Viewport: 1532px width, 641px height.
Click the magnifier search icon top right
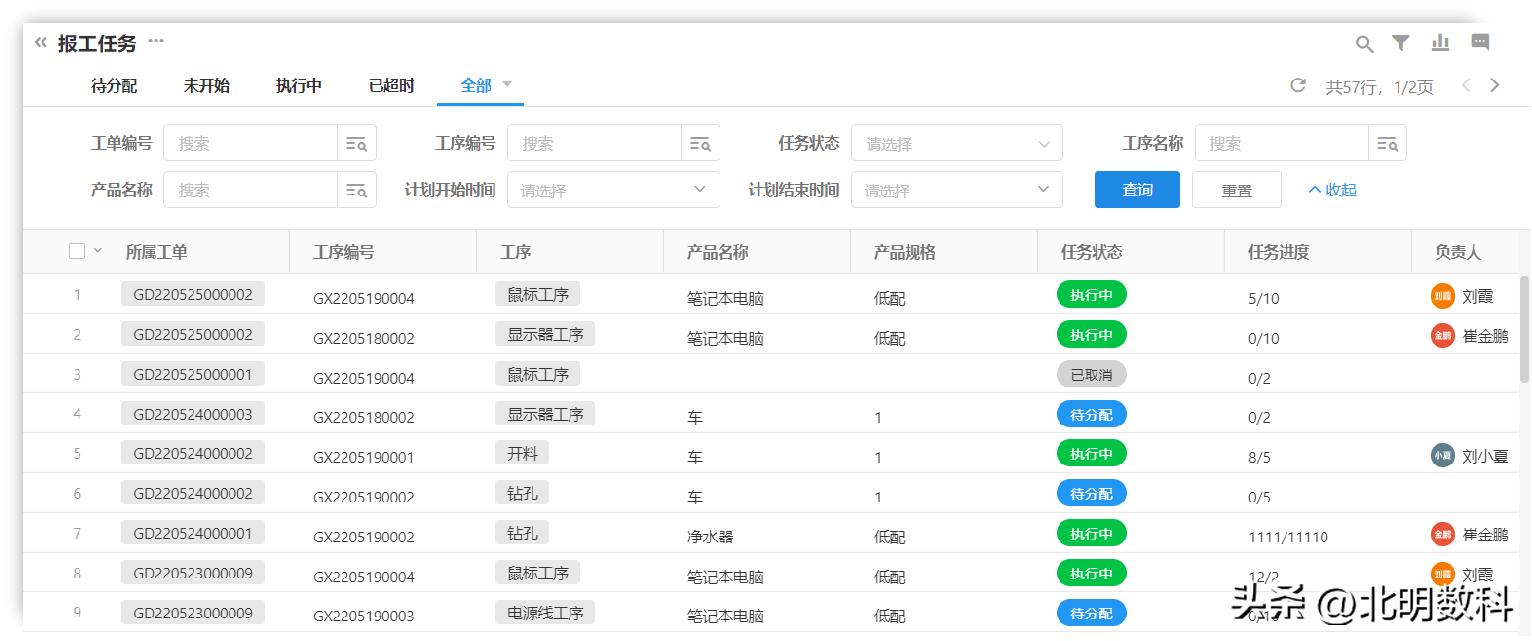[x=1364, y=44]
